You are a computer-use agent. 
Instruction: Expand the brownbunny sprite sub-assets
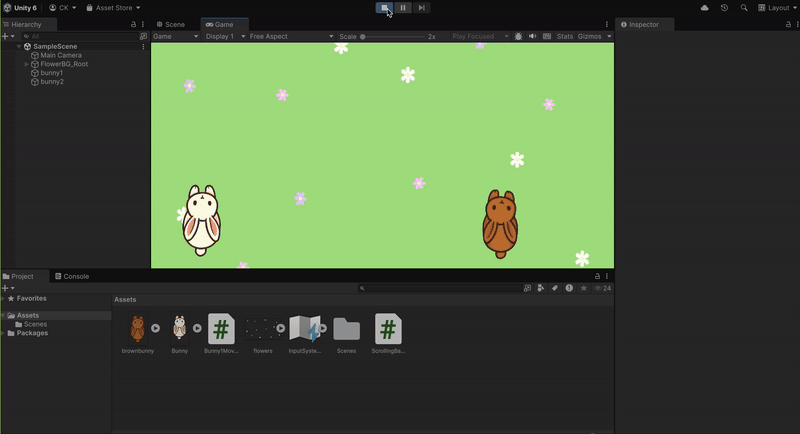click(156, 328)
